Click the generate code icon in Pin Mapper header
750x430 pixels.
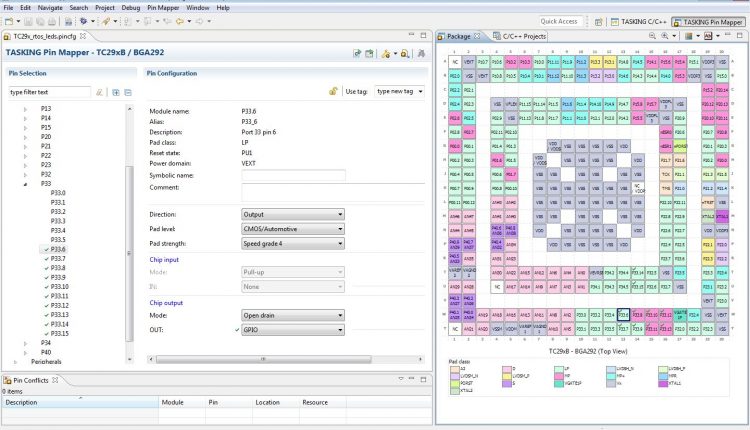(x=369, y=54)
